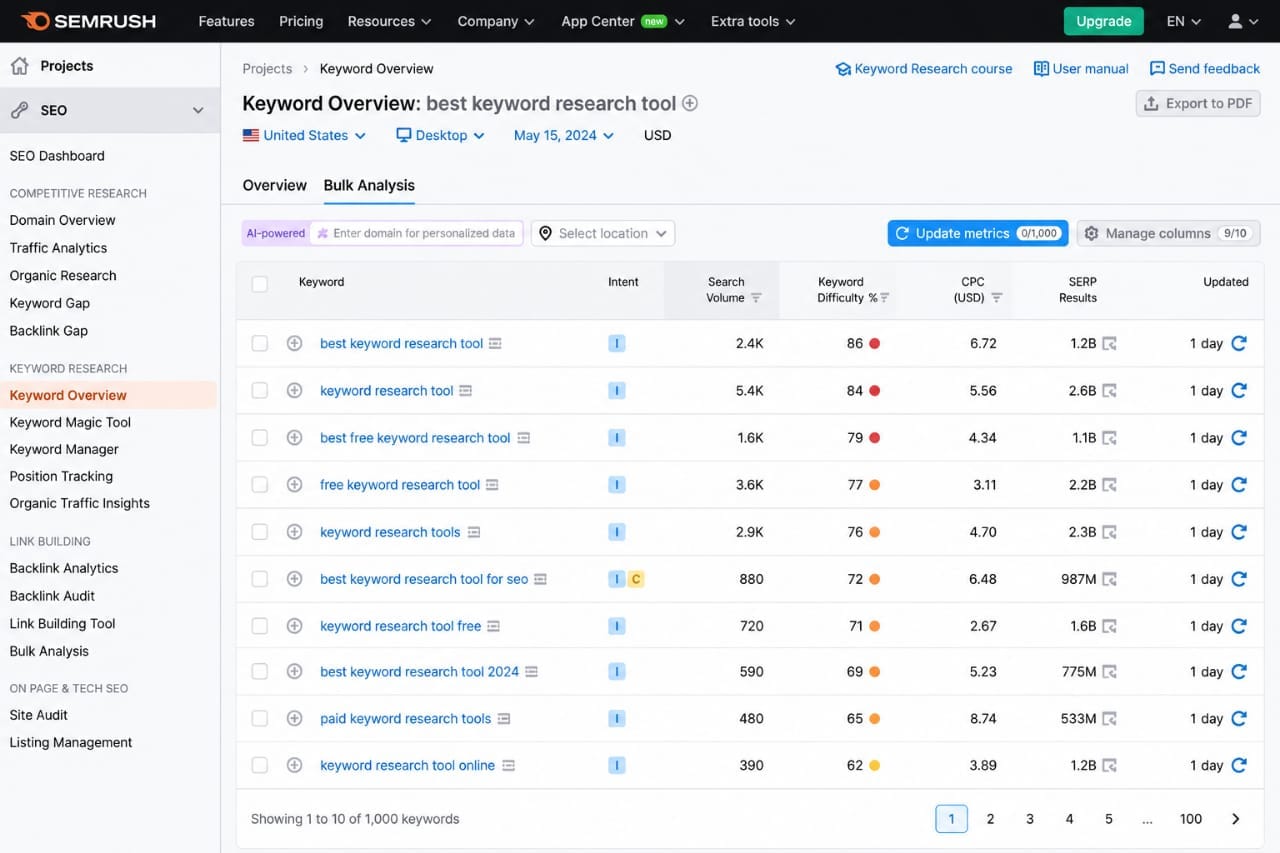Screen dimensions: 1280x853
Task: Open Manage columns settings
Action: 1169,233
